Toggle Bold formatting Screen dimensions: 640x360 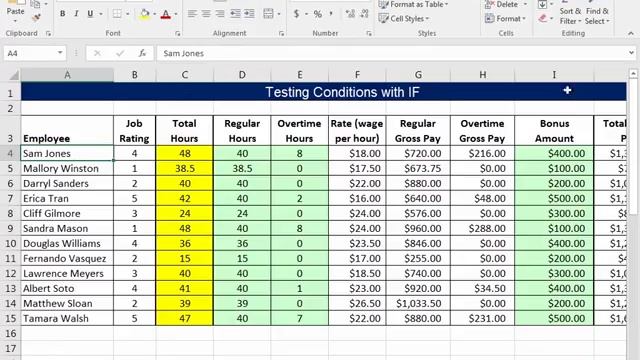62,14
